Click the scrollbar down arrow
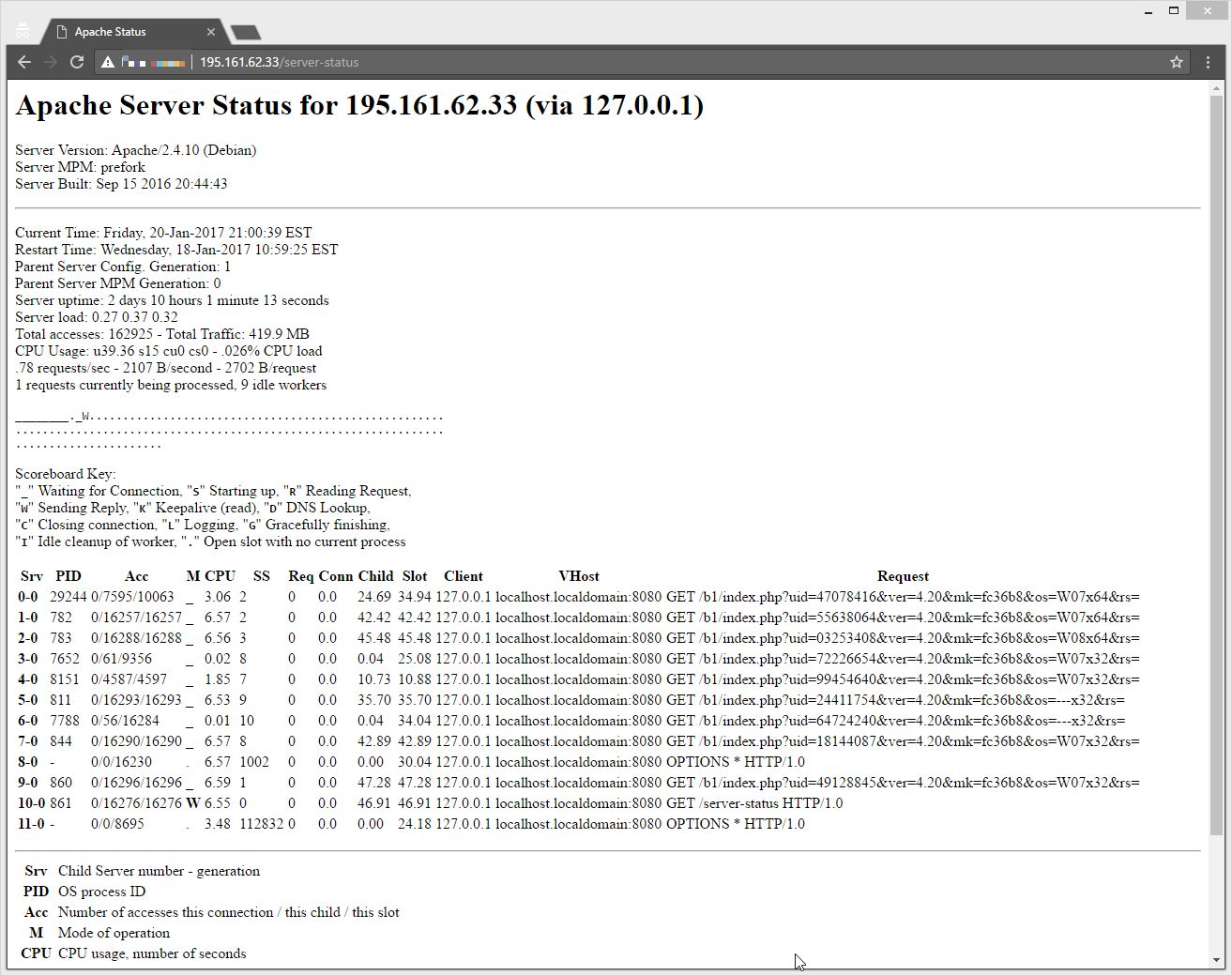Image resolution: width=1232 pixels, height=976 pixels. 1217,960
